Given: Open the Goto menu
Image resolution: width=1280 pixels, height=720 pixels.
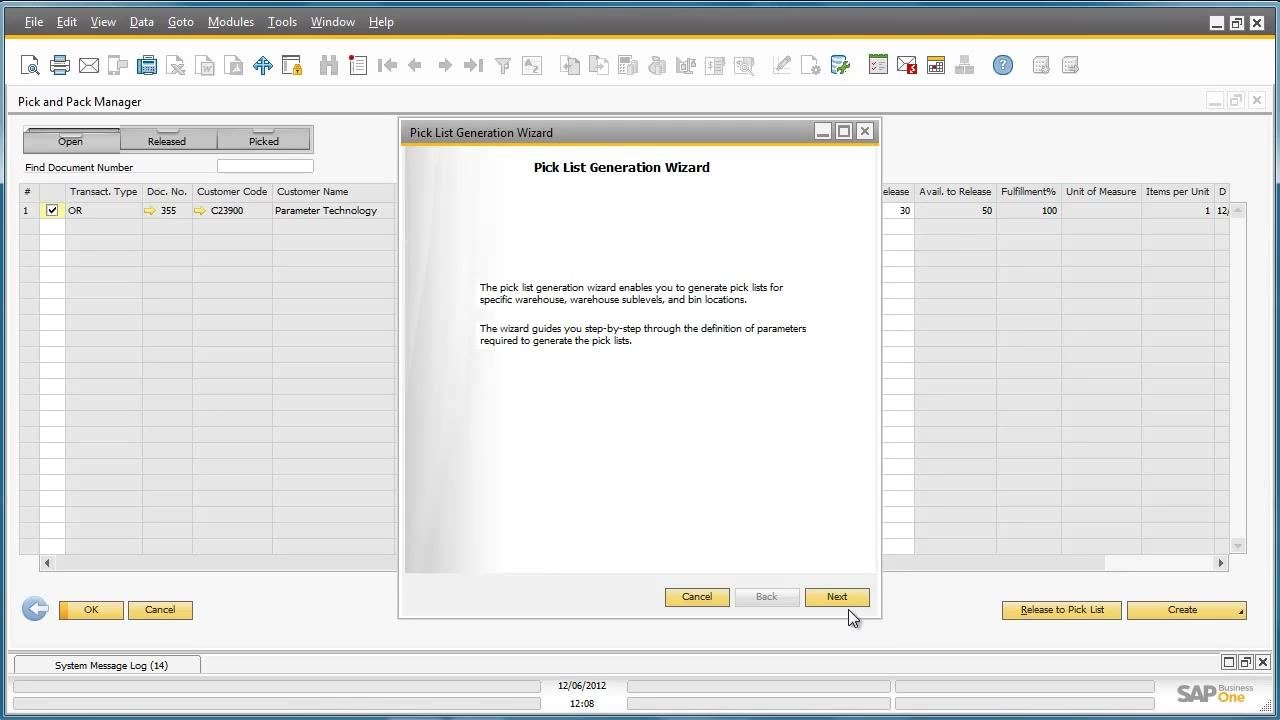Looking at the screenshot, I should click(x=181, y=22).
